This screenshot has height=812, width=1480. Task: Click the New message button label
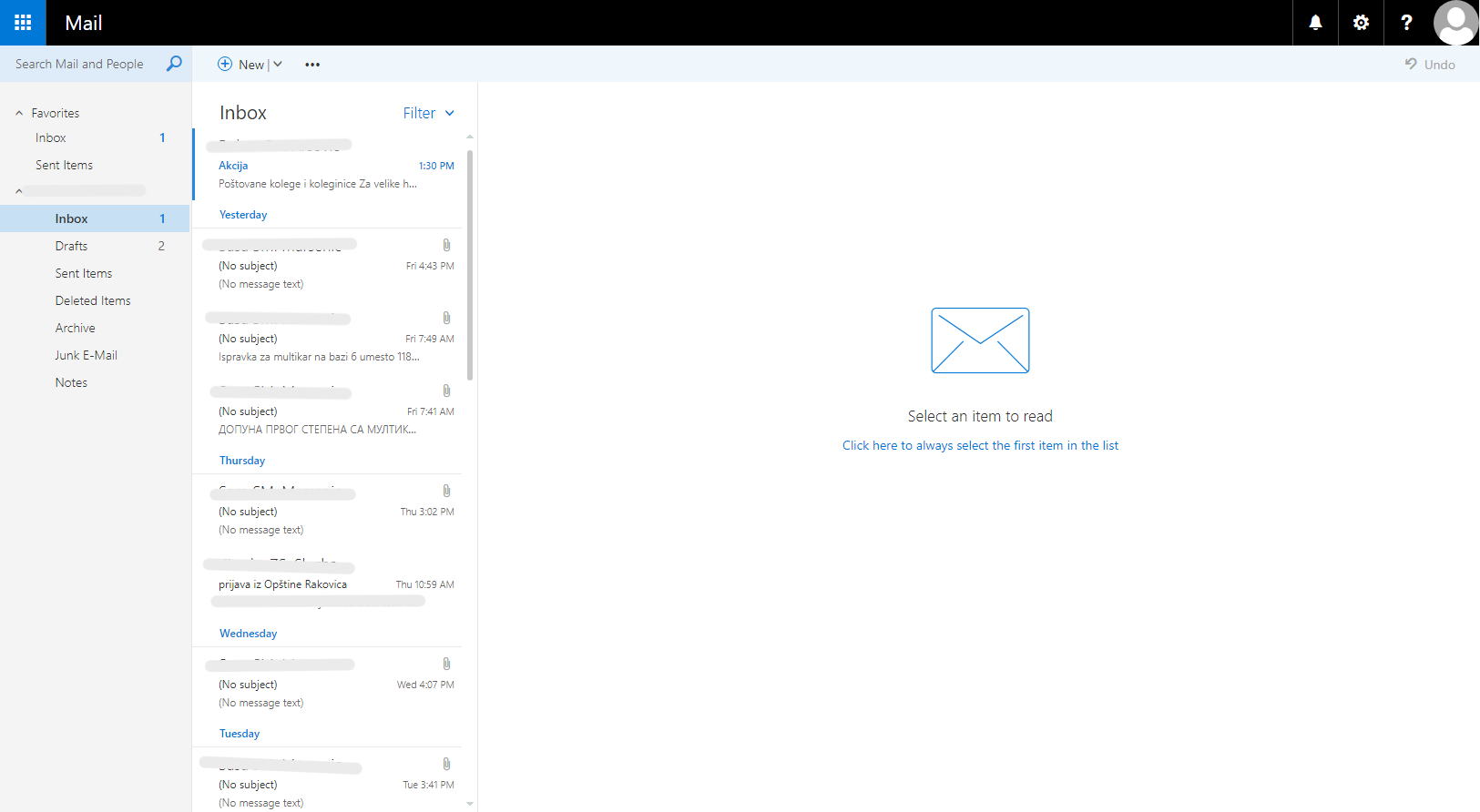(x=251, y=65)
